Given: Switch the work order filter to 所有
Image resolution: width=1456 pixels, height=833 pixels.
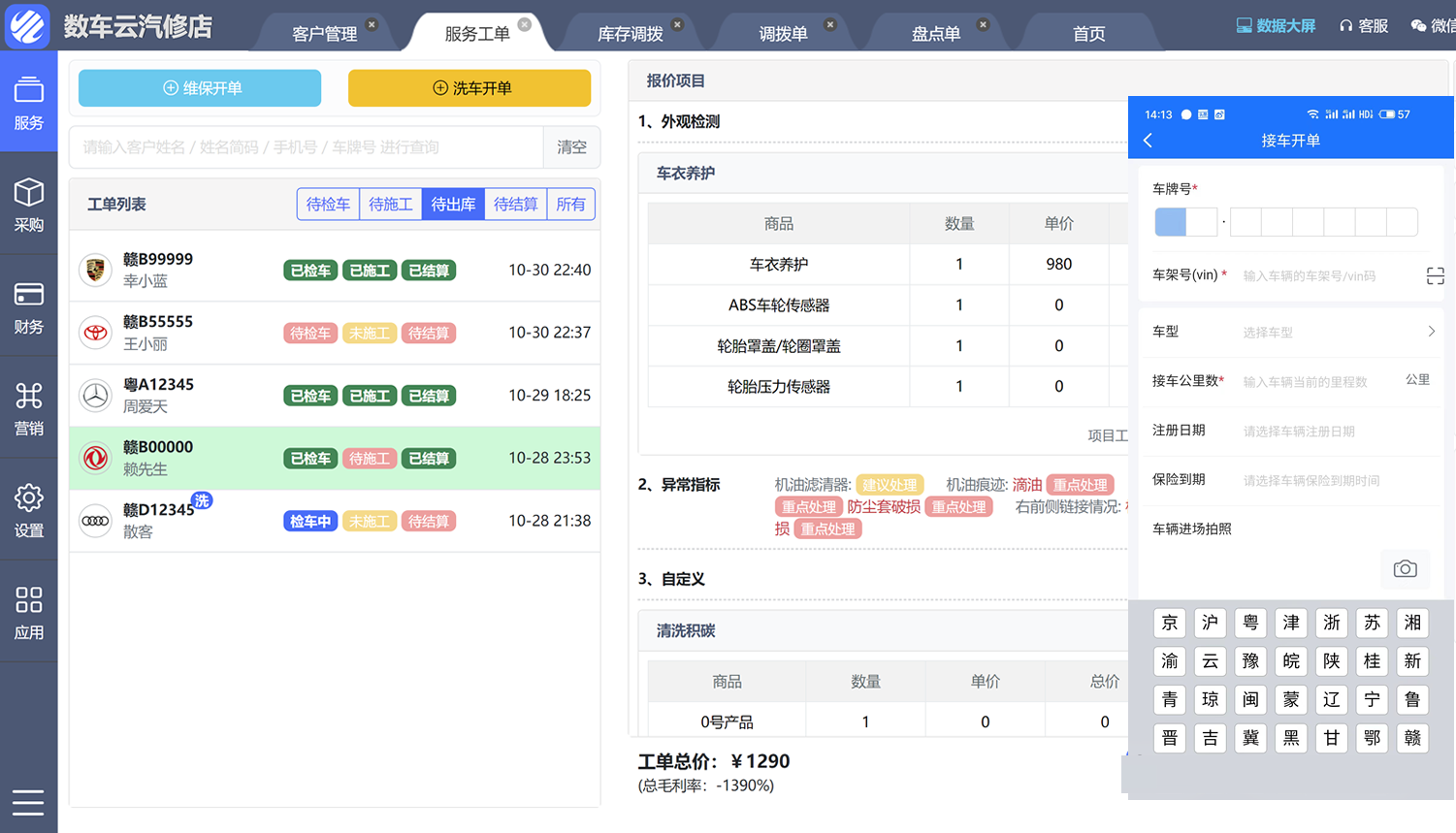Looking at the screenshot, I should 570,205.
